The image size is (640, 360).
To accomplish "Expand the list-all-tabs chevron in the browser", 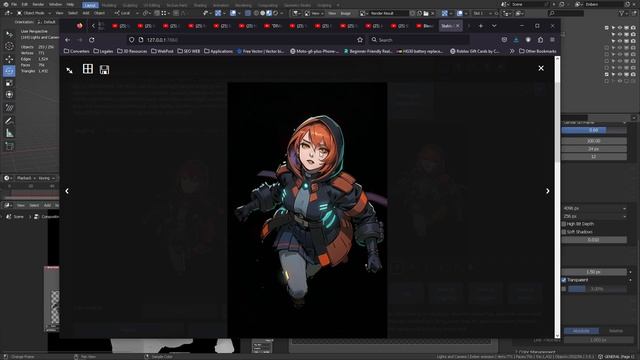I will pyautogui.click(x=494, y=26).
